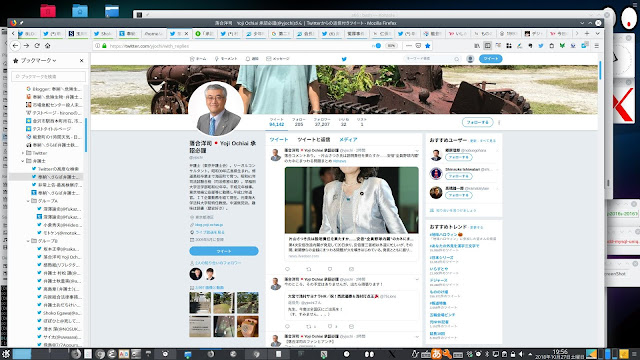Viewport: 640px width, 360px height.
Task: Select the ツイート timeline tab
Action: pyautogui.click(x=279, y=140)
